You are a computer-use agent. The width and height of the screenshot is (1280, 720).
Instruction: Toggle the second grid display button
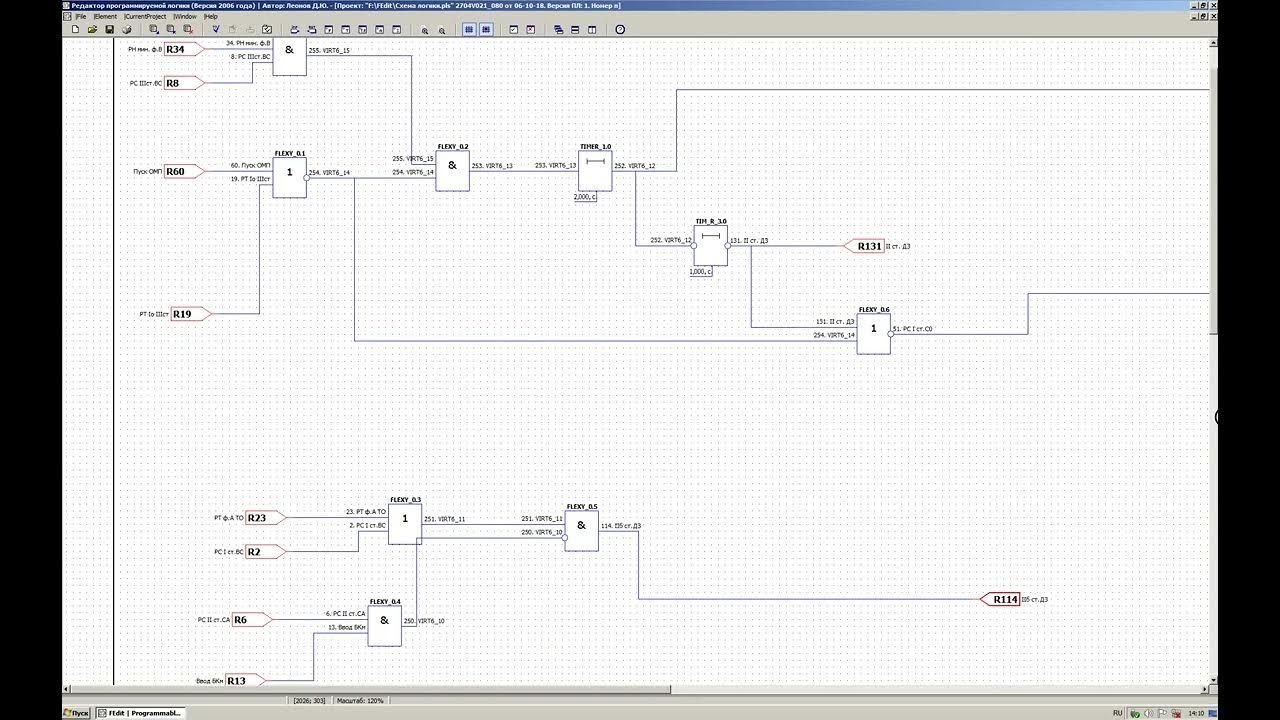pos(486,30)
